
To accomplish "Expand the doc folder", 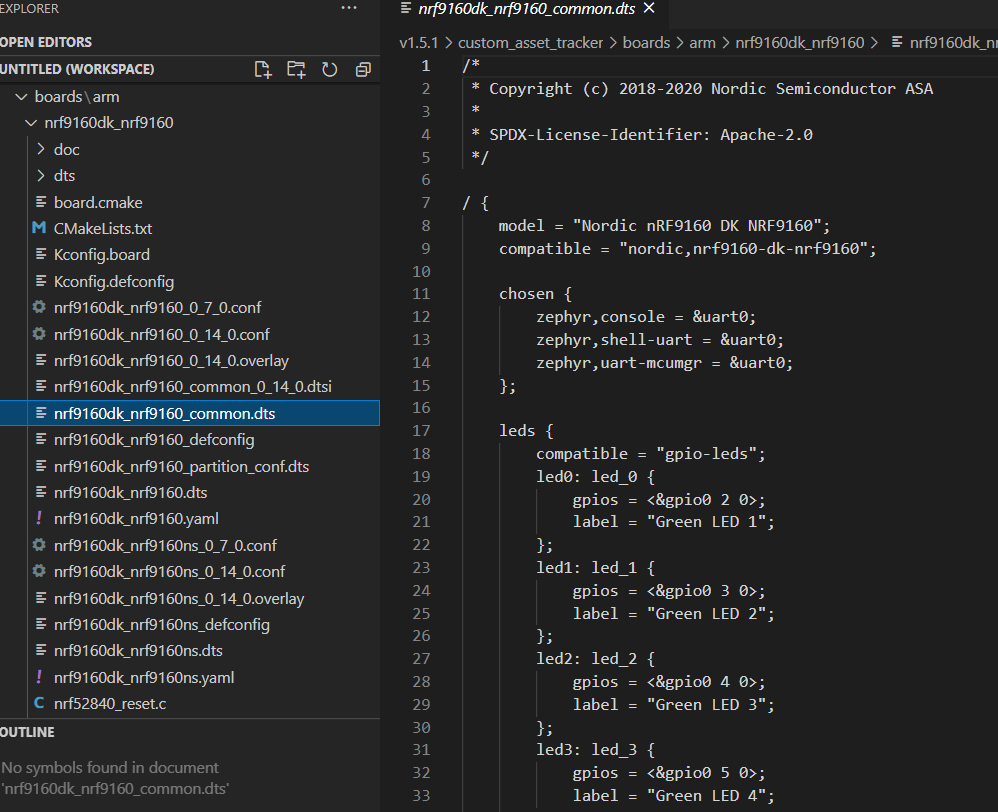I will coord(66,149).
